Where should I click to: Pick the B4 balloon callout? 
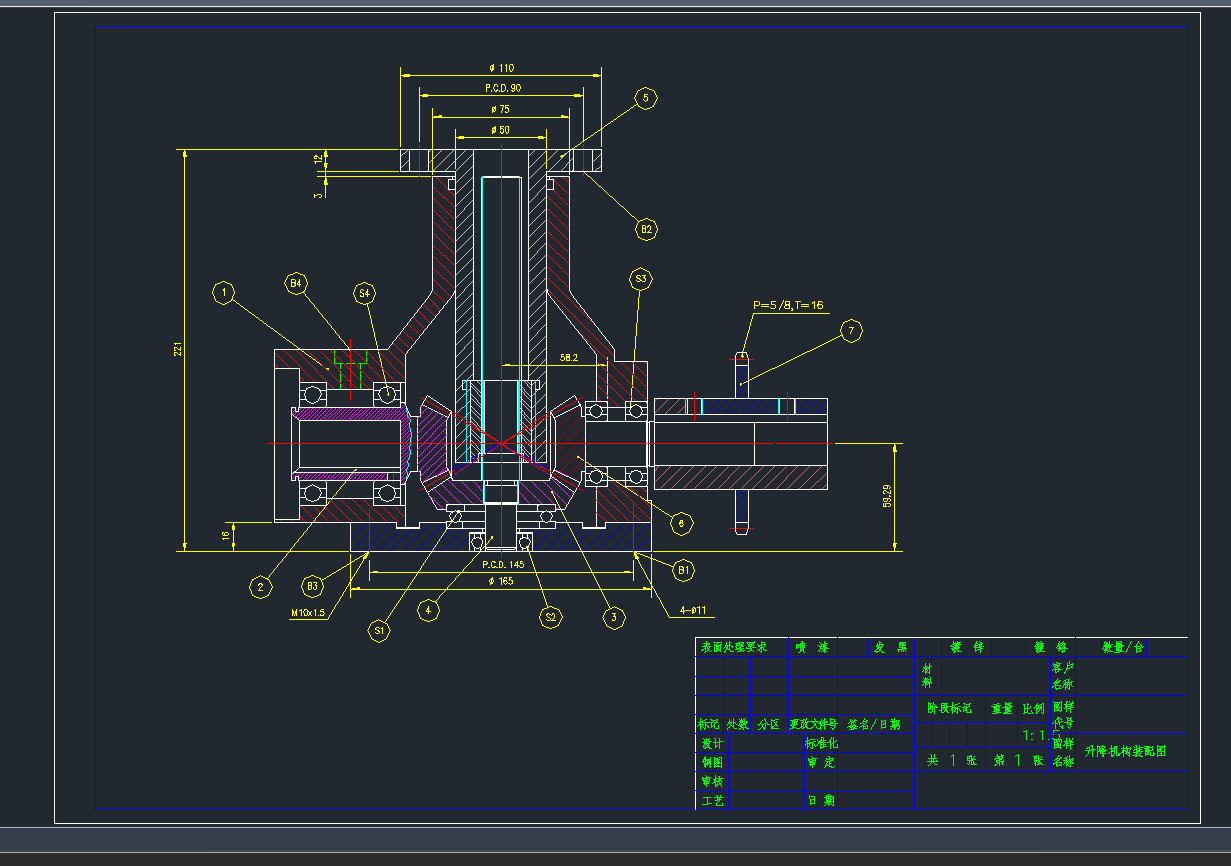pyautogui.click(x=296, y=283)
